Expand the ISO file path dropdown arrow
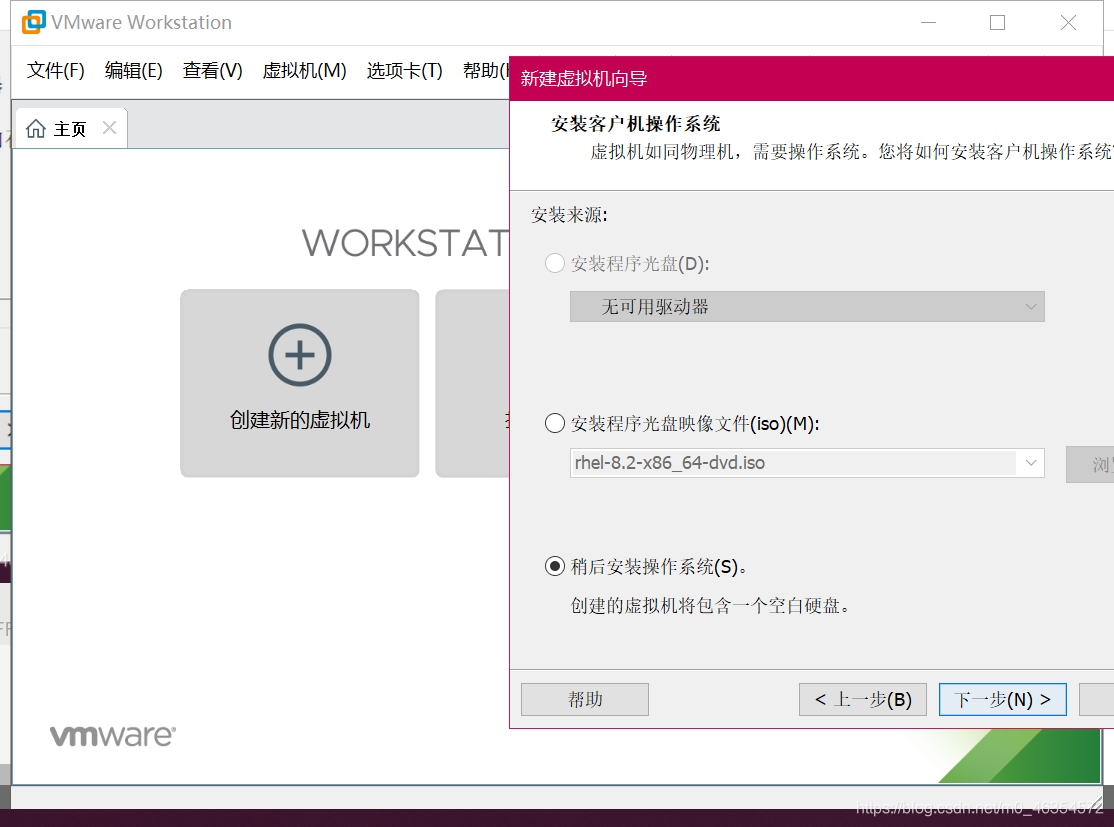 coord(1031,463)
